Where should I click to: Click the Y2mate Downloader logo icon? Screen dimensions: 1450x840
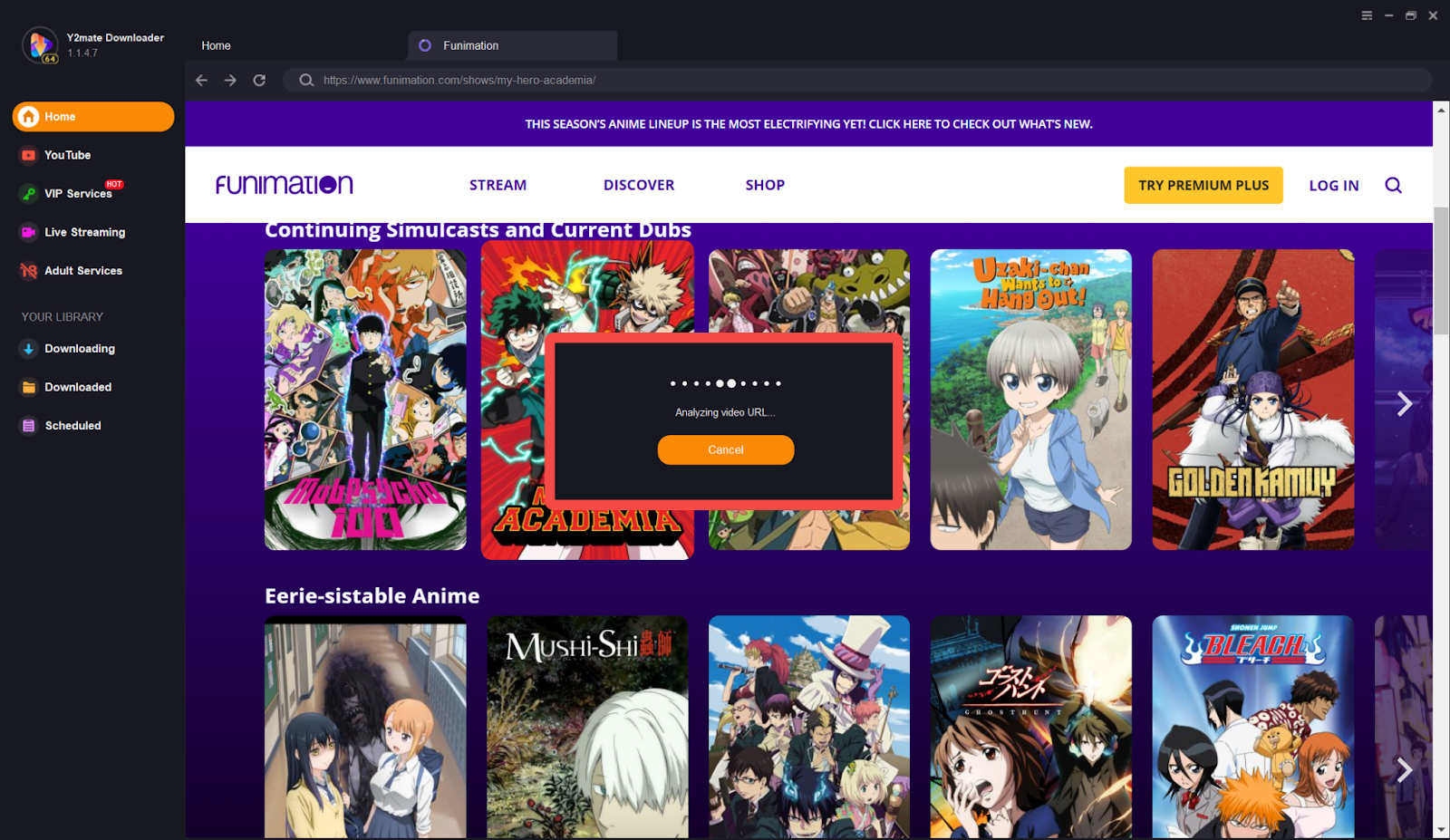40,44
